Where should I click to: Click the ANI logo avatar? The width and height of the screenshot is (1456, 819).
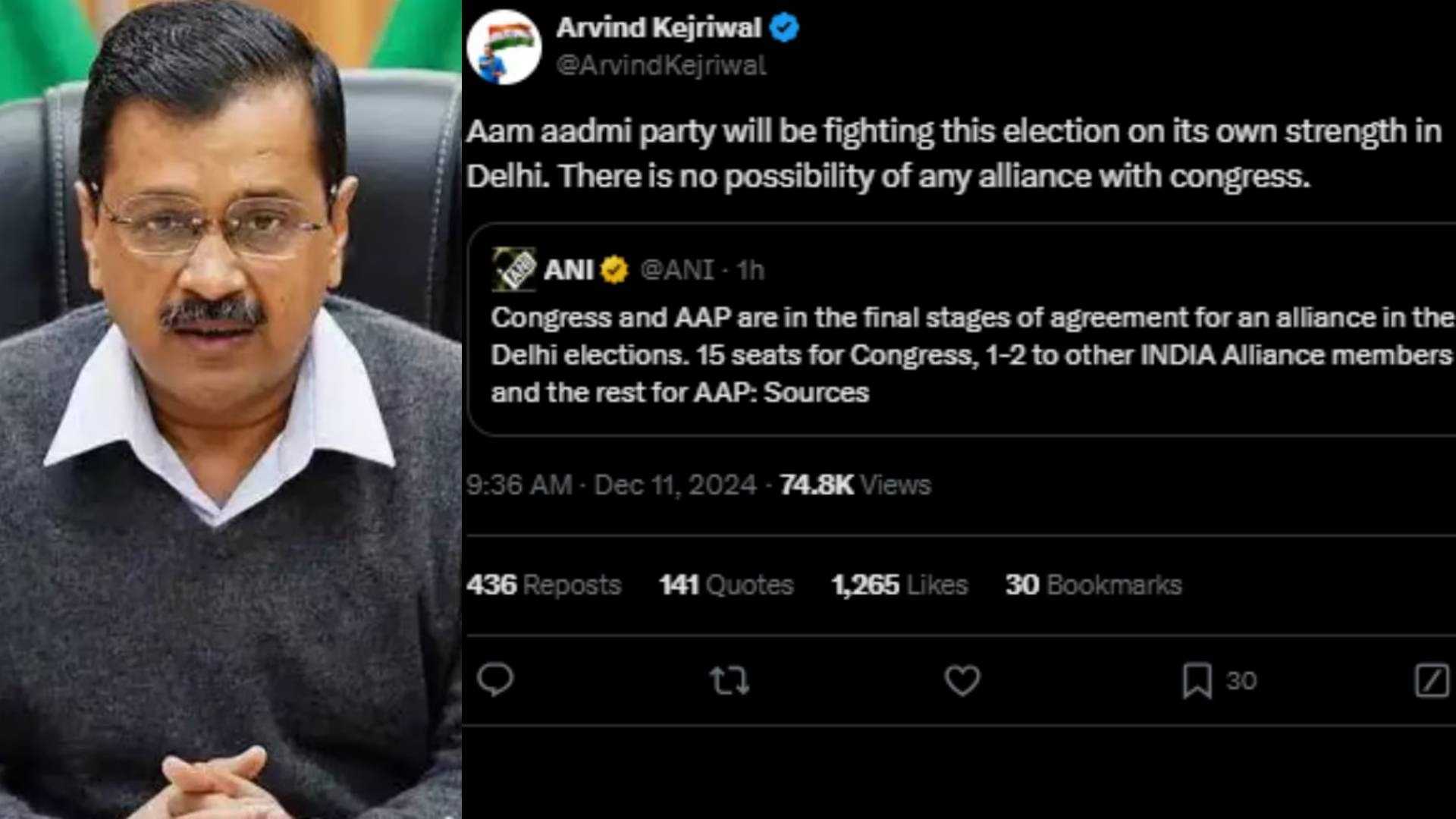click(513, 269)
